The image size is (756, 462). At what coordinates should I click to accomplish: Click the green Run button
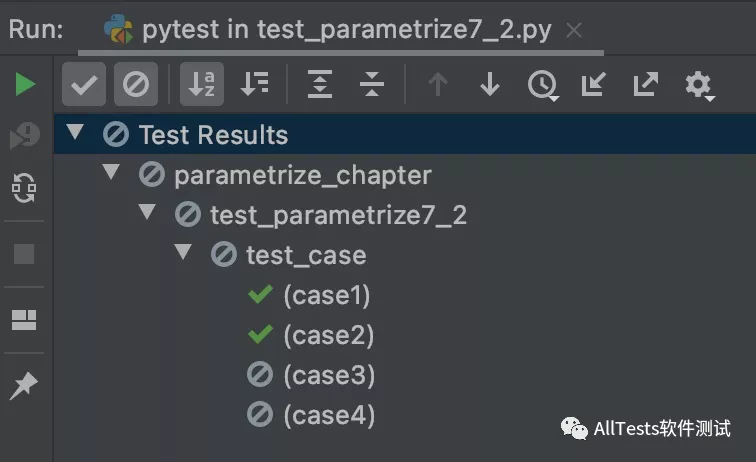[25, 84]
